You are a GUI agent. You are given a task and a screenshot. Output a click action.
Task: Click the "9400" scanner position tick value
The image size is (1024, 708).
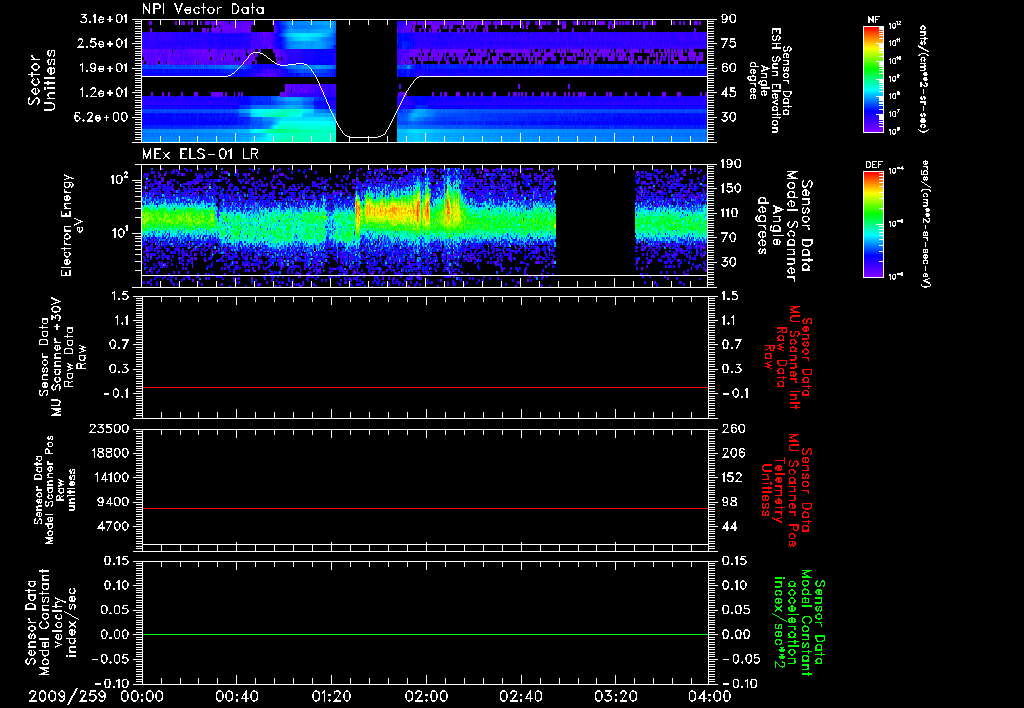(x=114, y=502)
